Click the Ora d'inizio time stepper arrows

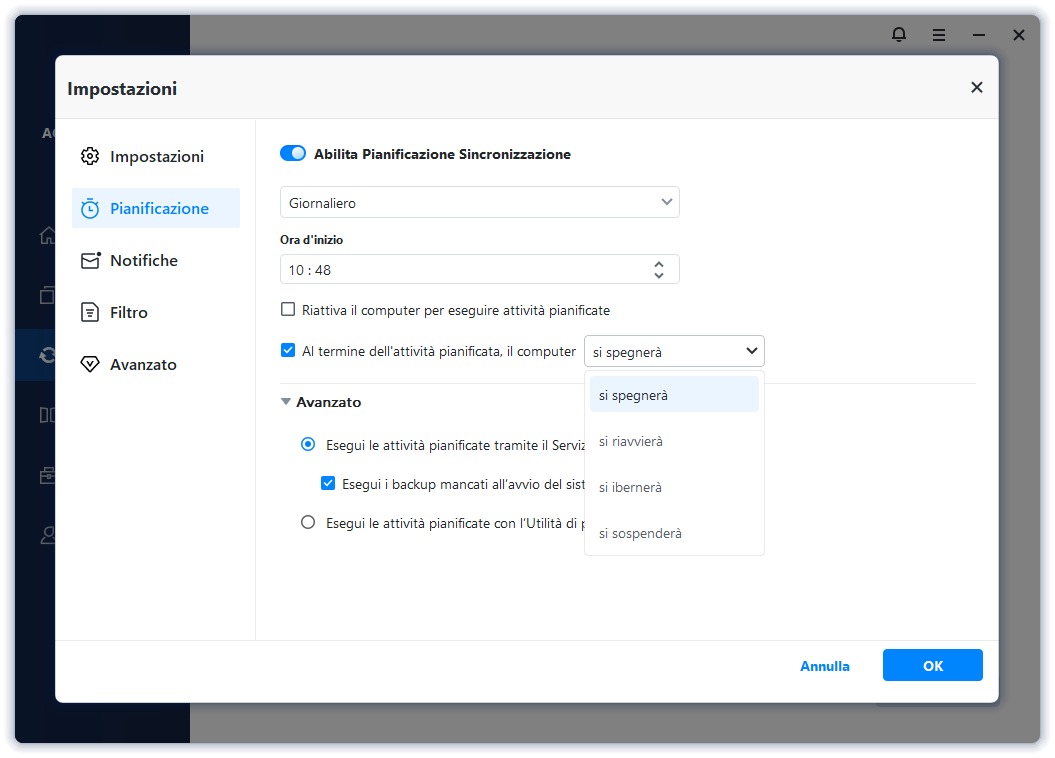click(x=659, y=269)
